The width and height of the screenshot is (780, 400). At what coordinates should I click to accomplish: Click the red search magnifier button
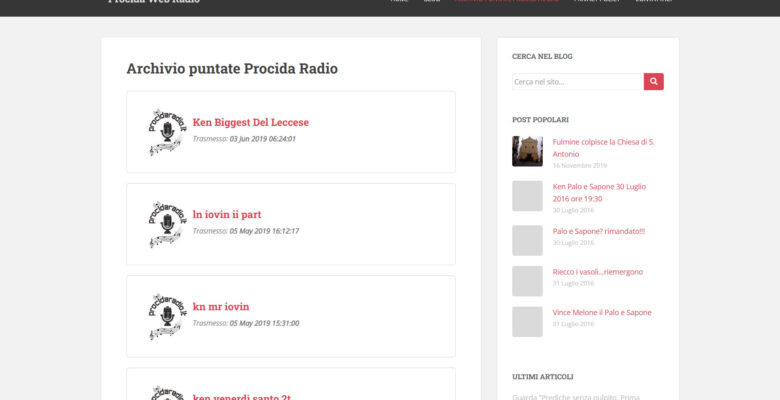[653, 82]
